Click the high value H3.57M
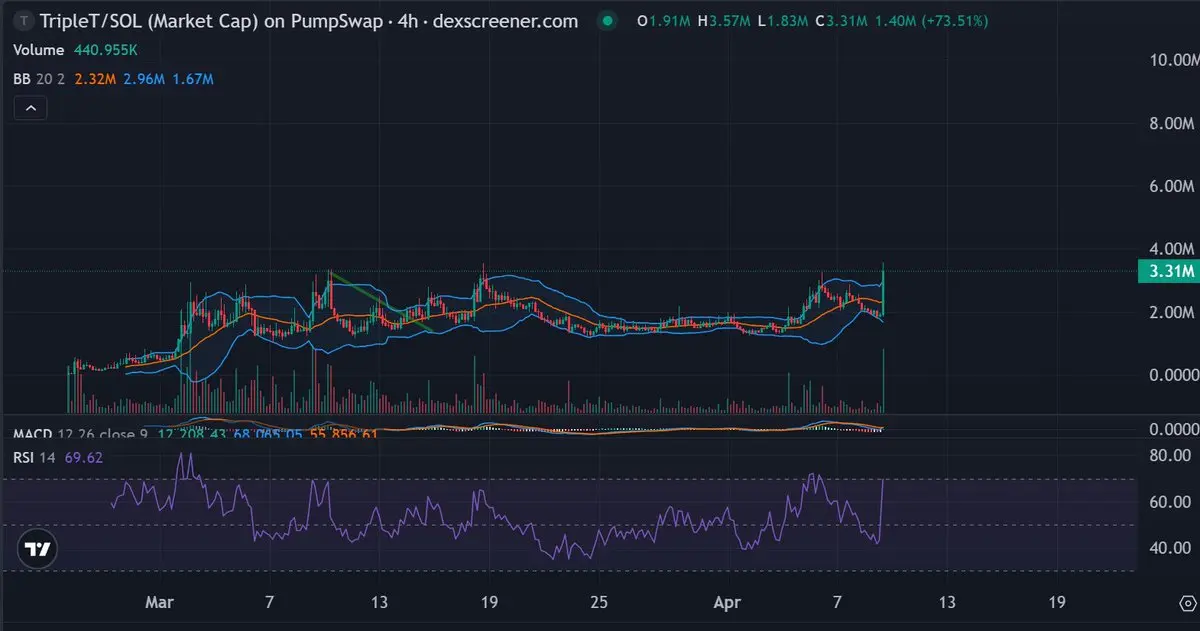The image size is (1200, 631). coord(722,21)
